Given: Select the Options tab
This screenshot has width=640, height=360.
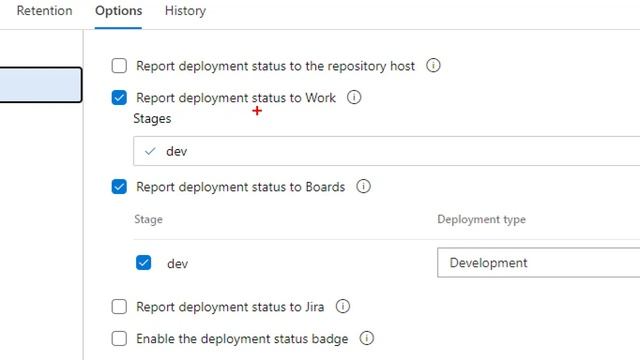Looking at the screenshot, I should coord(118,11).
